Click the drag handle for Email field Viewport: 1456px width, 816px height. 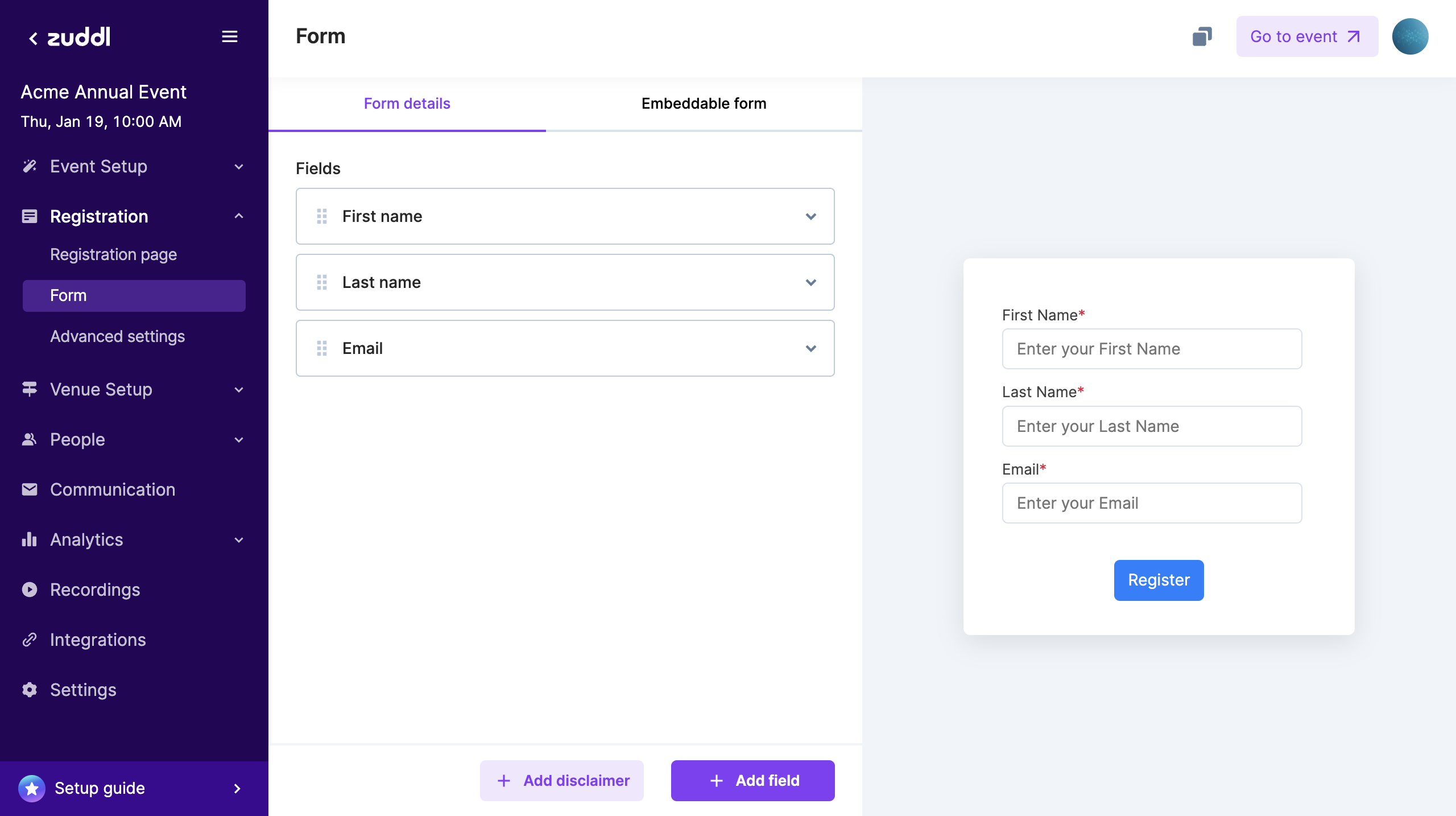tap(322, 348)
